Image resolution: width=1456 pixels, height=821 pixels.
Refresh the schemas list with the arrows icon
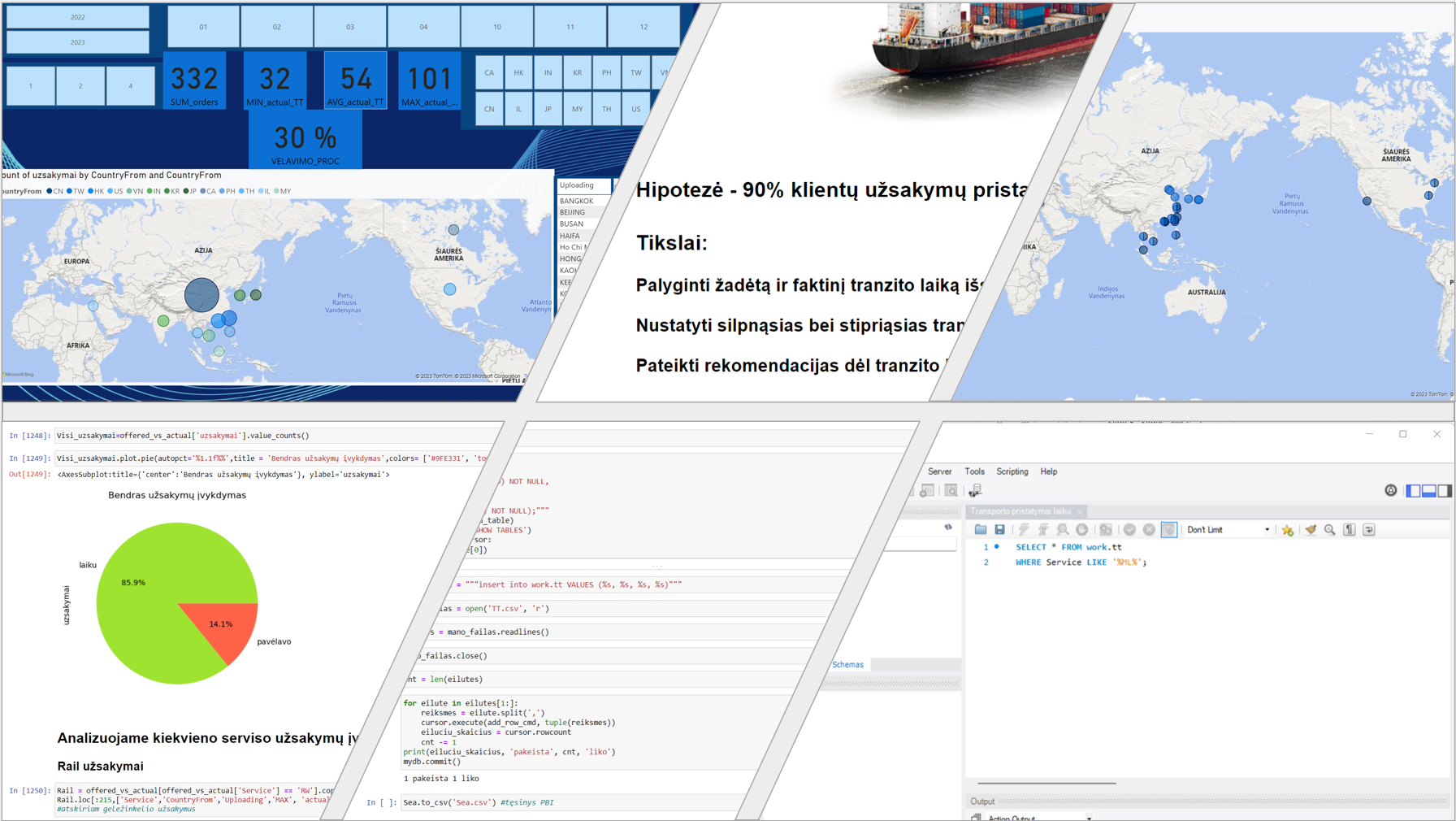[x=948, y=528]
